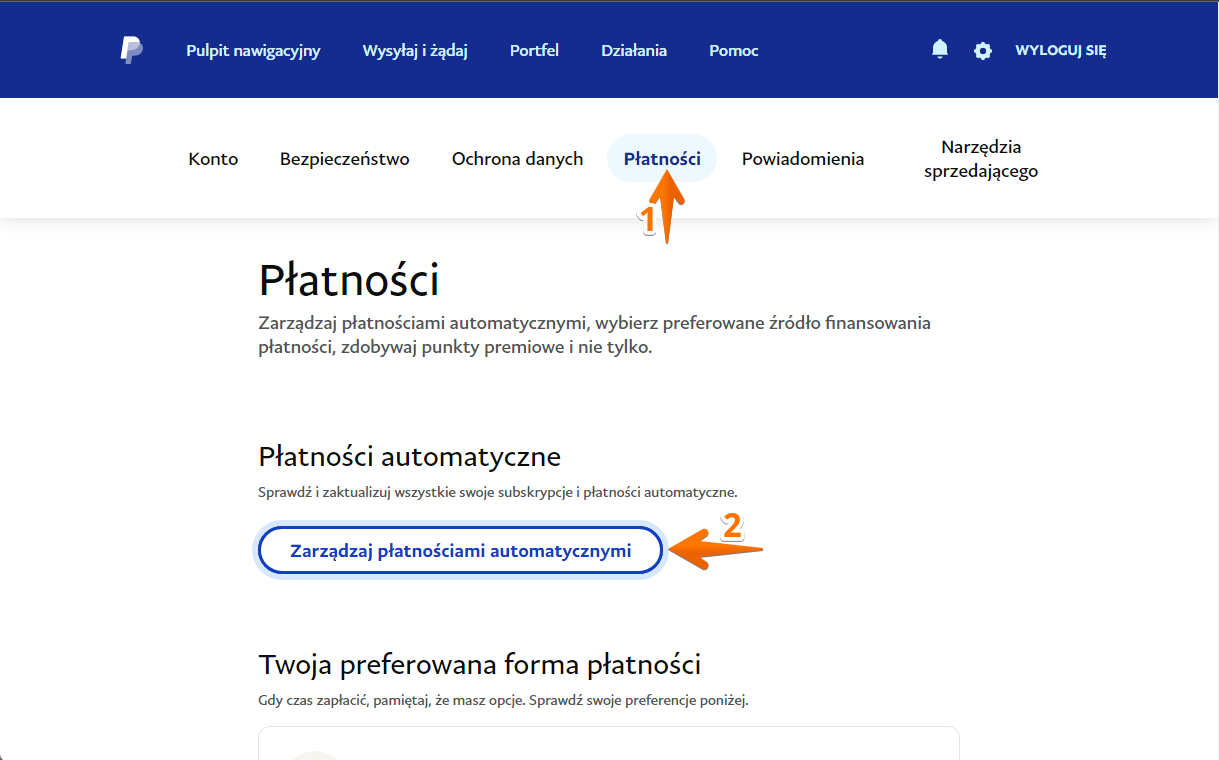Image resolution: width=1219 pixels, height=760 pixels.
Task: Click the Twoja preferowana forma płatności heading
Action: click(480, 664)
